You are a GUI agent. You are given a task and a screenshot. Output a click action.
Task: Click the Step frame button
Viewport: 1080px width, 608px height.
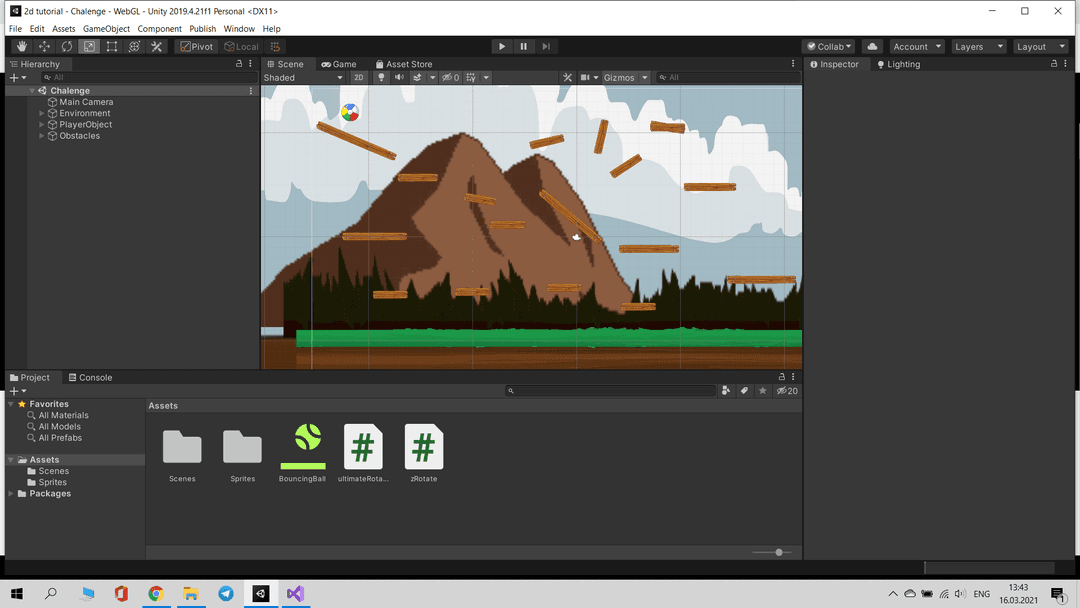[x=546, y=47]
